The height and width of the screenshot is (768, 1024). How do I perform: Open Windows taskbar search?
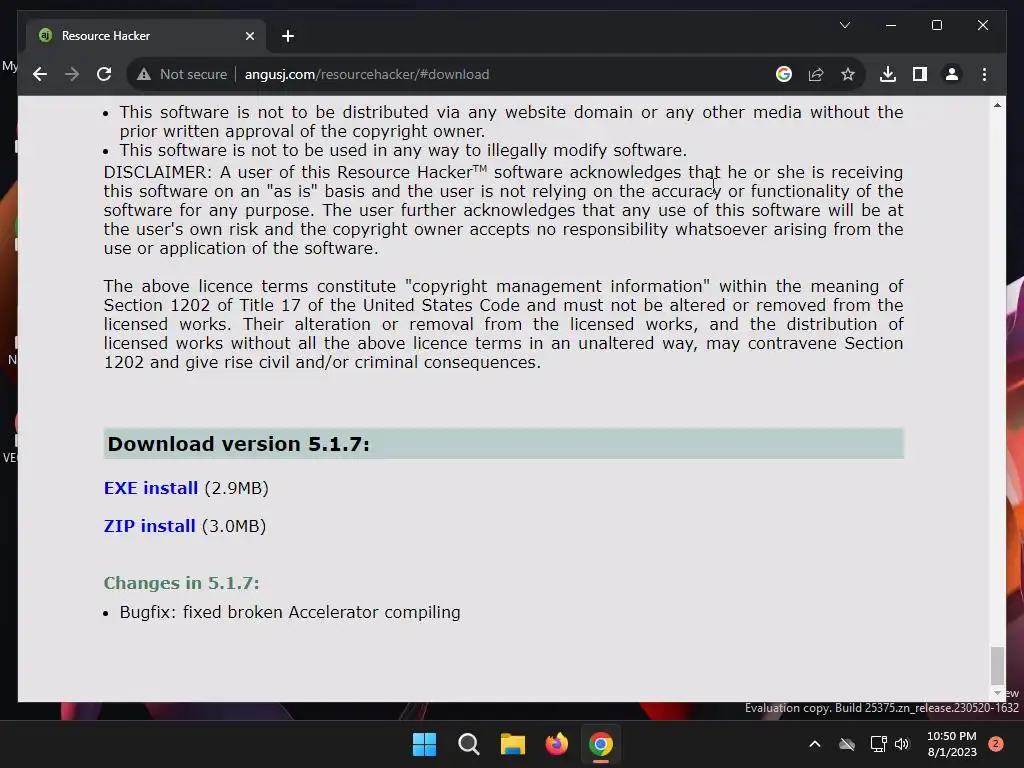click(x=468, y=744)
